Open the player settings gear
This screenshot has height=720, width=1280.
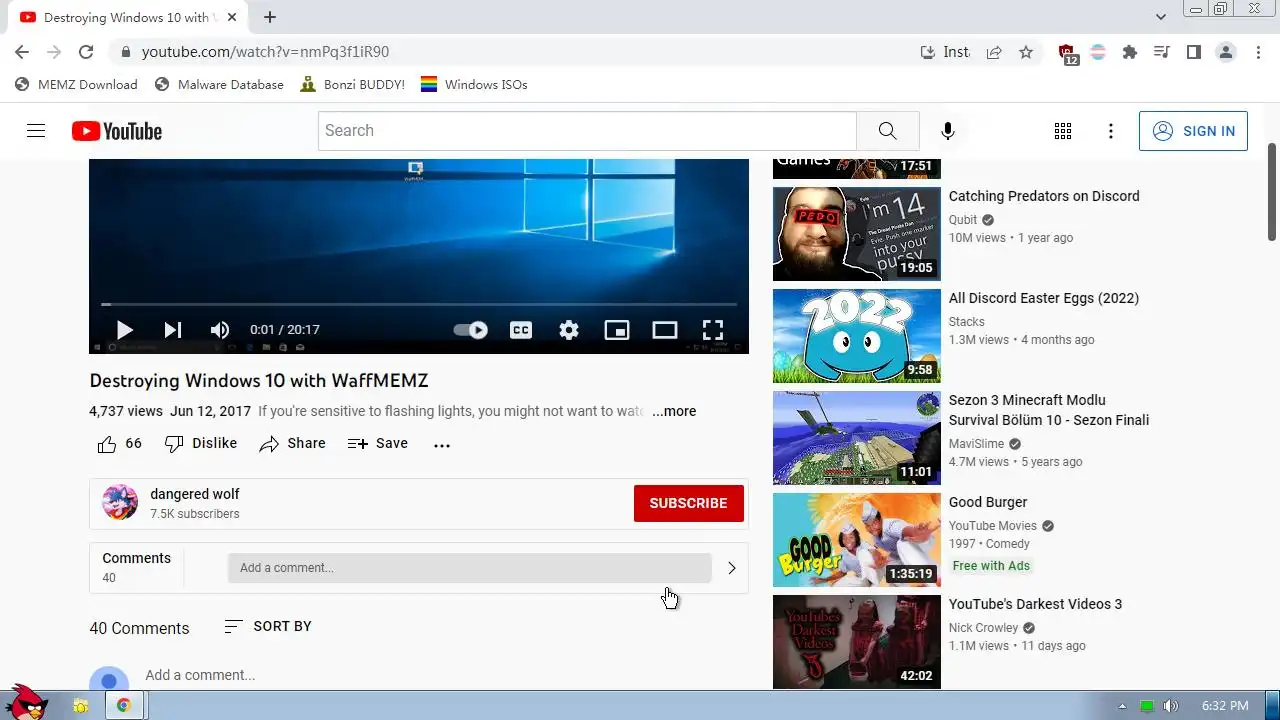pos(569,330)
